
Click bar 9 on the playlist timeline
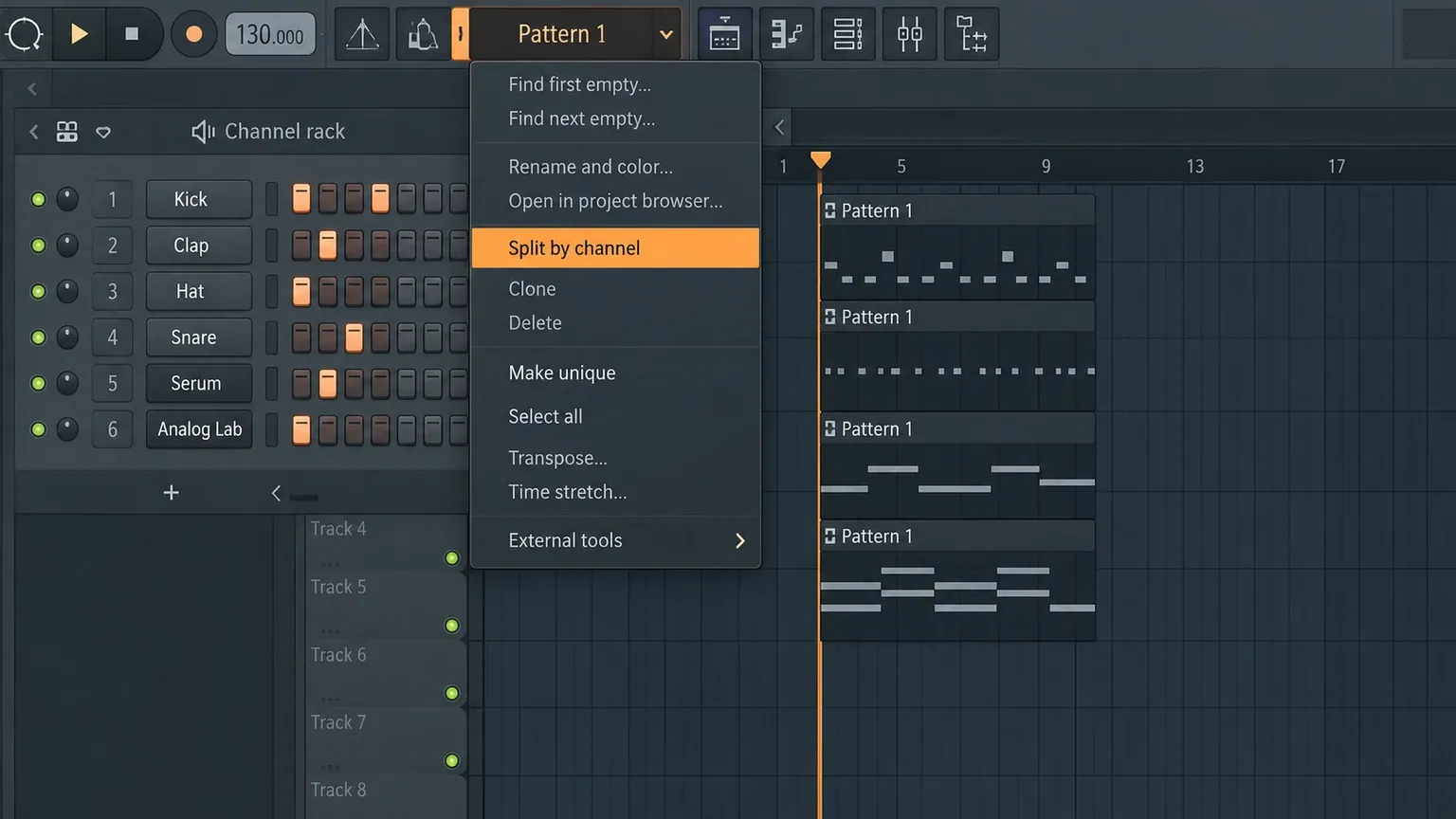coord(1046,167)
